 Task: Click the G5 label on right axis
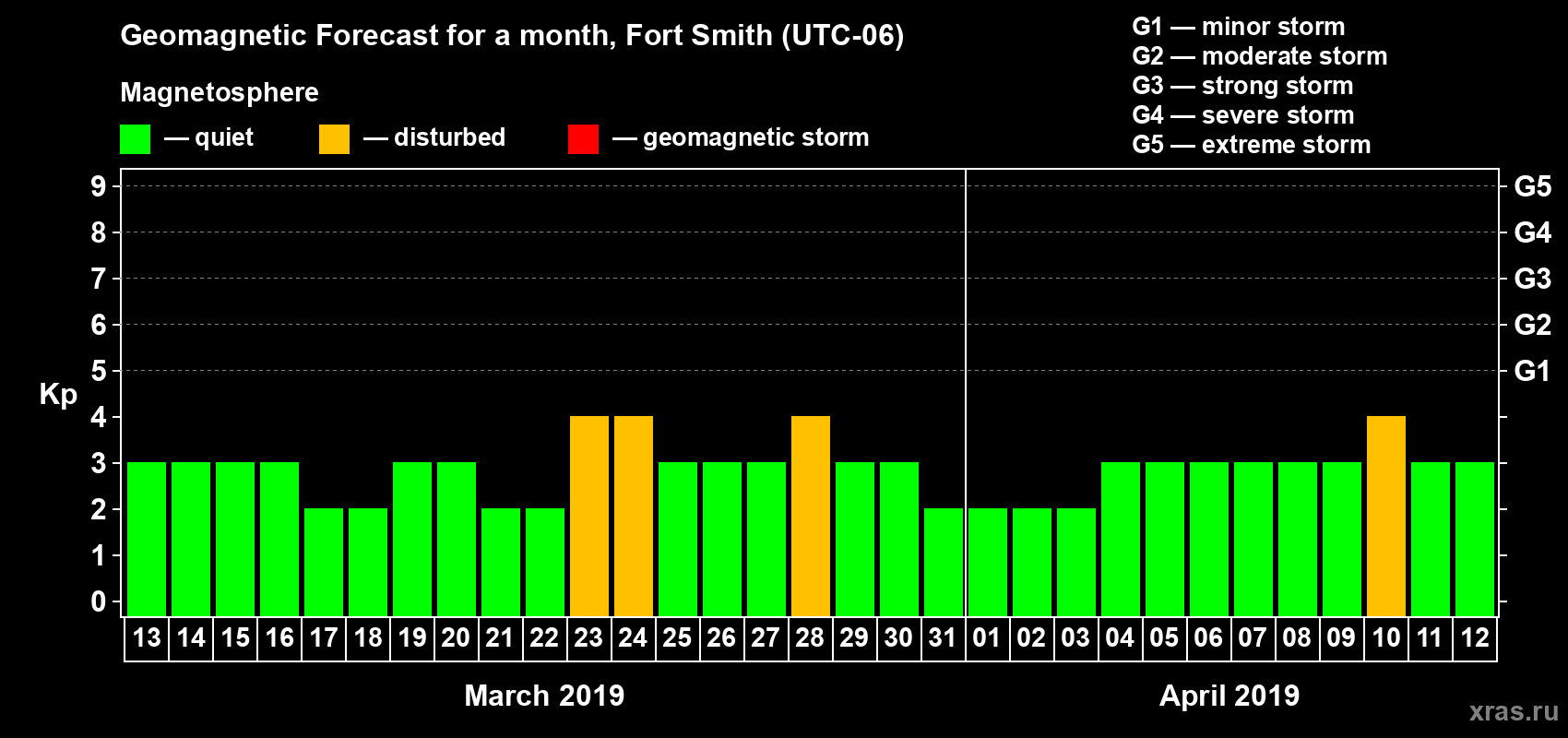[x=1532, y=186]
